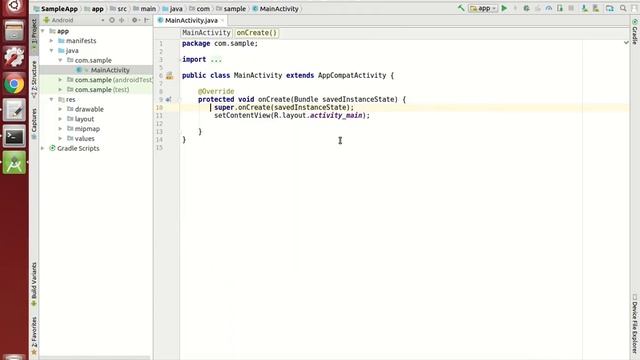Expand the mipmap folder arrow
The width and height of the screenshot is (640, 360).
click(x=60, y=129)
